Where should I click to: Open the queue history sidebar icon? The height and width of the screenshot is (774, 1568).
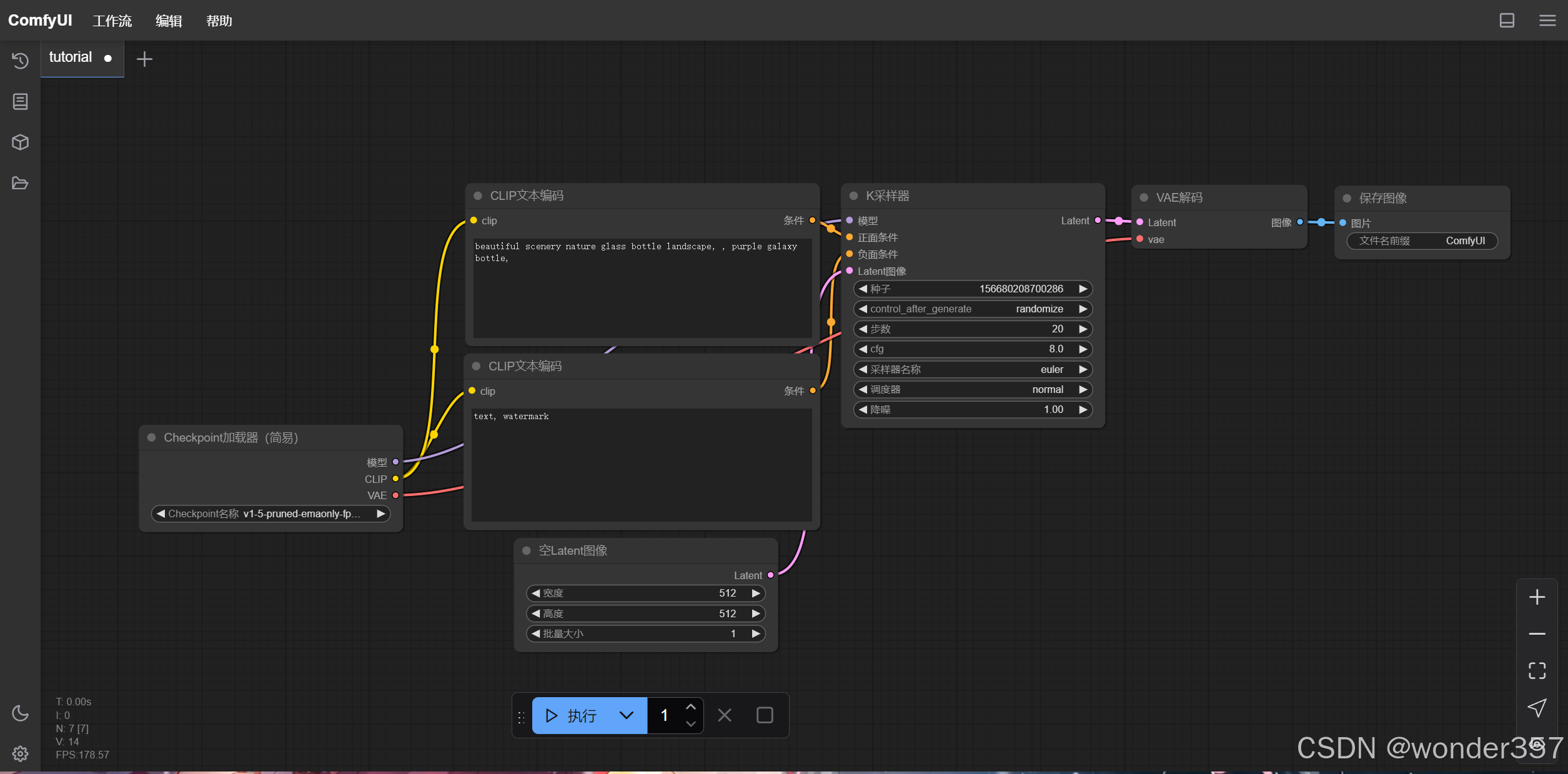coord(20,61)
